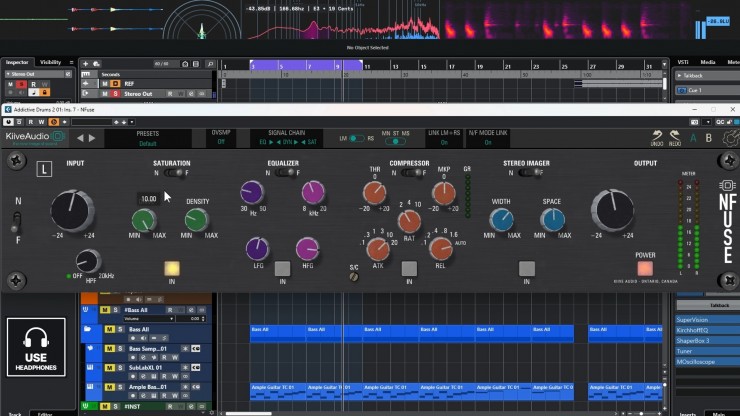Click the KiiveAudio logo
Image resolution: width=740 pixels, height=416 pixels.
click(35, 136)
